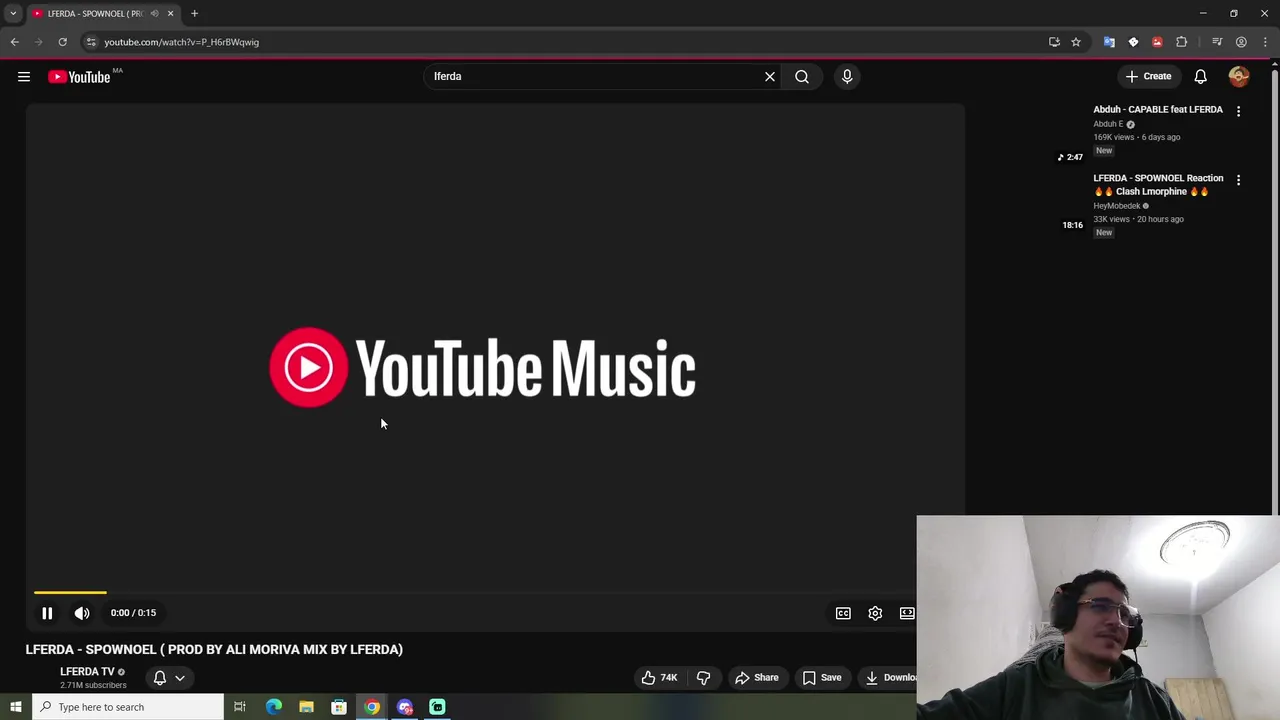The width and height of the screenshot is (1280, 720).
Task: Open Discord from the taskbar
Action: (x=405, y=707)
